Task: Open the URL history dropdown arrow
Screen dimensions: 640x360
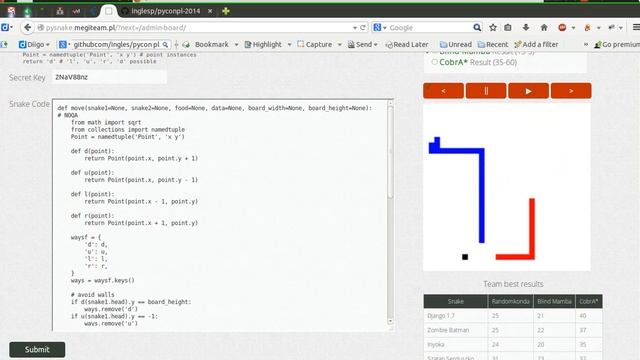Action: [x=355, y=28]
